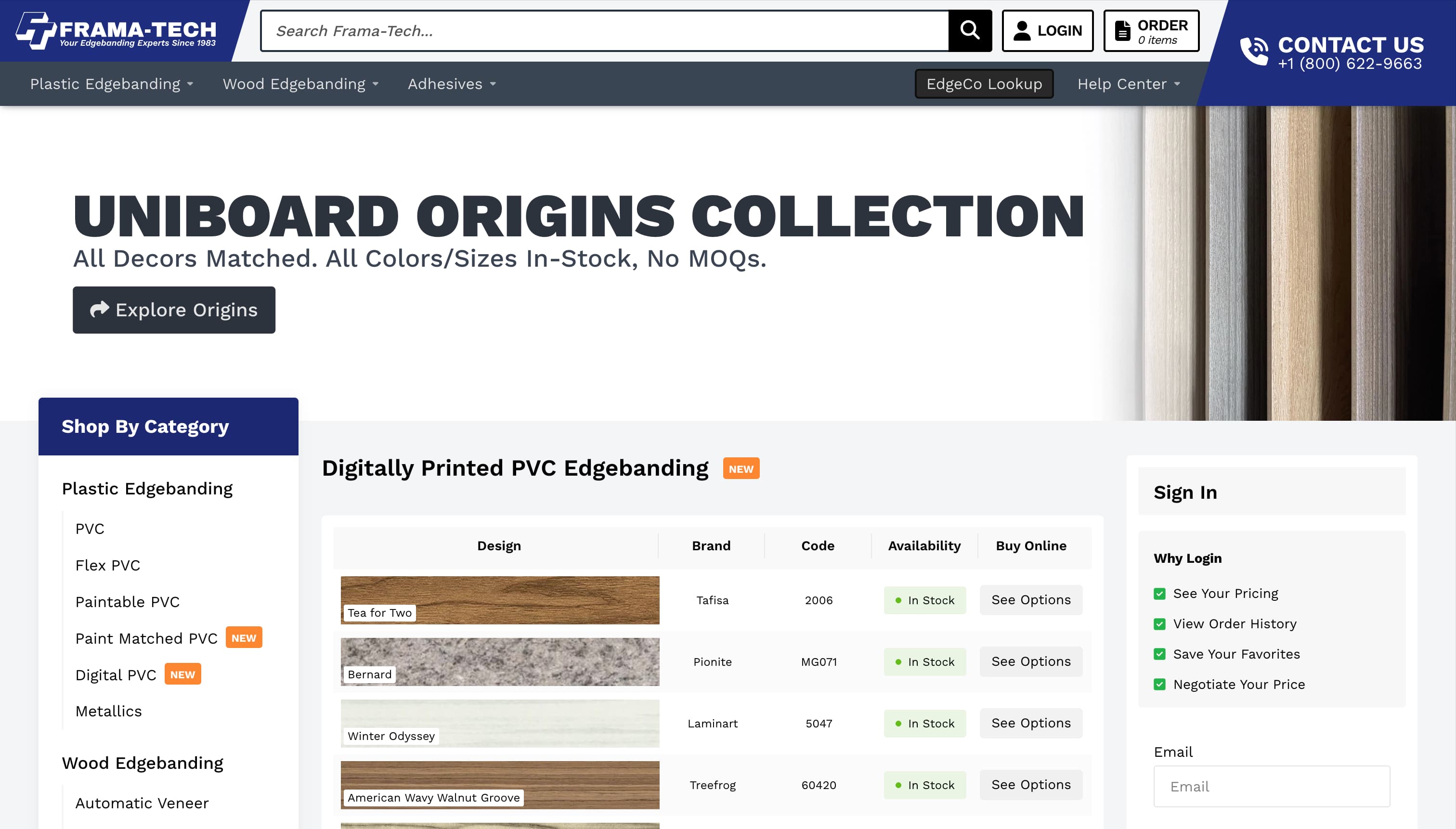Click the Bernard granite swatch thumbnail
This screenshot has height=829, width=1456.
[x=499, y=661]
